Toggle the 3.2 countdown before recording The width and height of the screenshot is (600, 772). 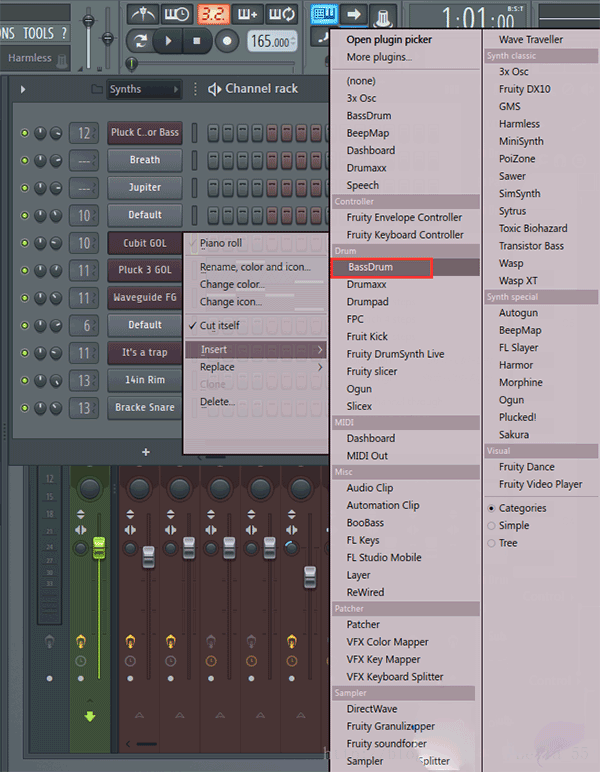tap(214, 14)
